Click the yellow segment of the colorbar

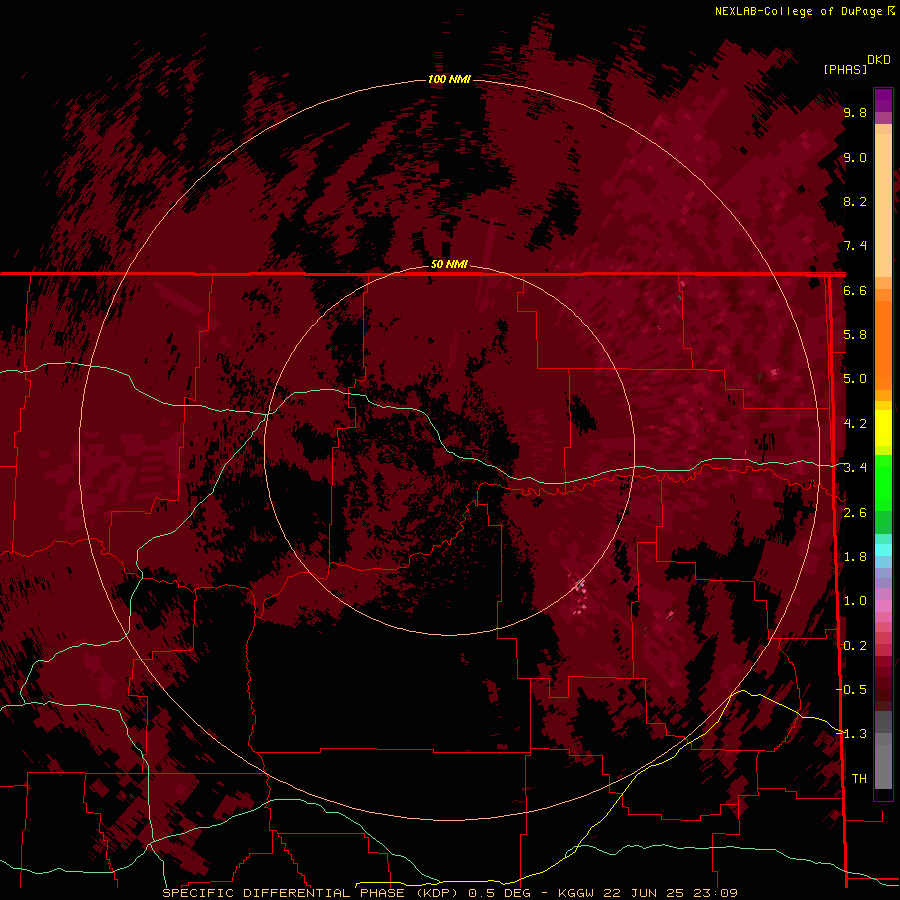883,428
